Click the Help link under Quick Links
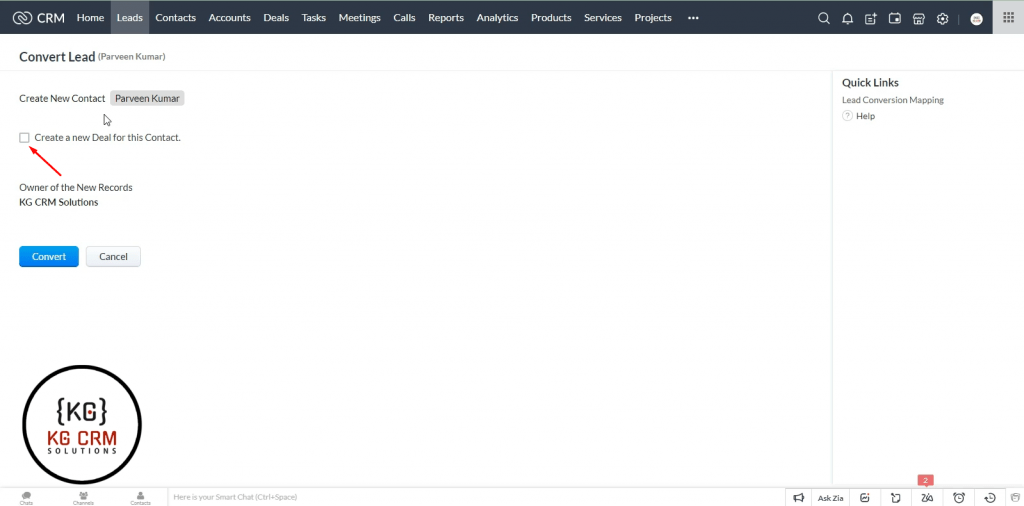This screenshot has width=1024, height=506. [865, 116]
